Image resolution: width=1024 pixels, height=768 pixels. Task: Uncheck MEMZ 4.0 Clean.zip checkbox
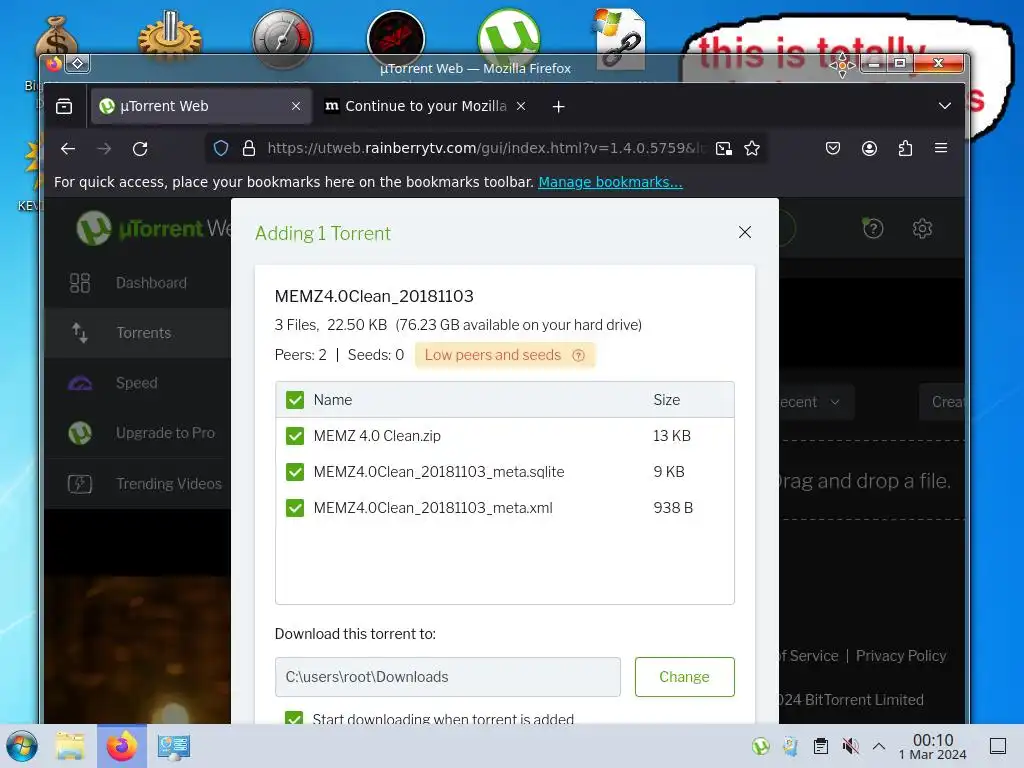pyautogui.click(x=295, y=436)
